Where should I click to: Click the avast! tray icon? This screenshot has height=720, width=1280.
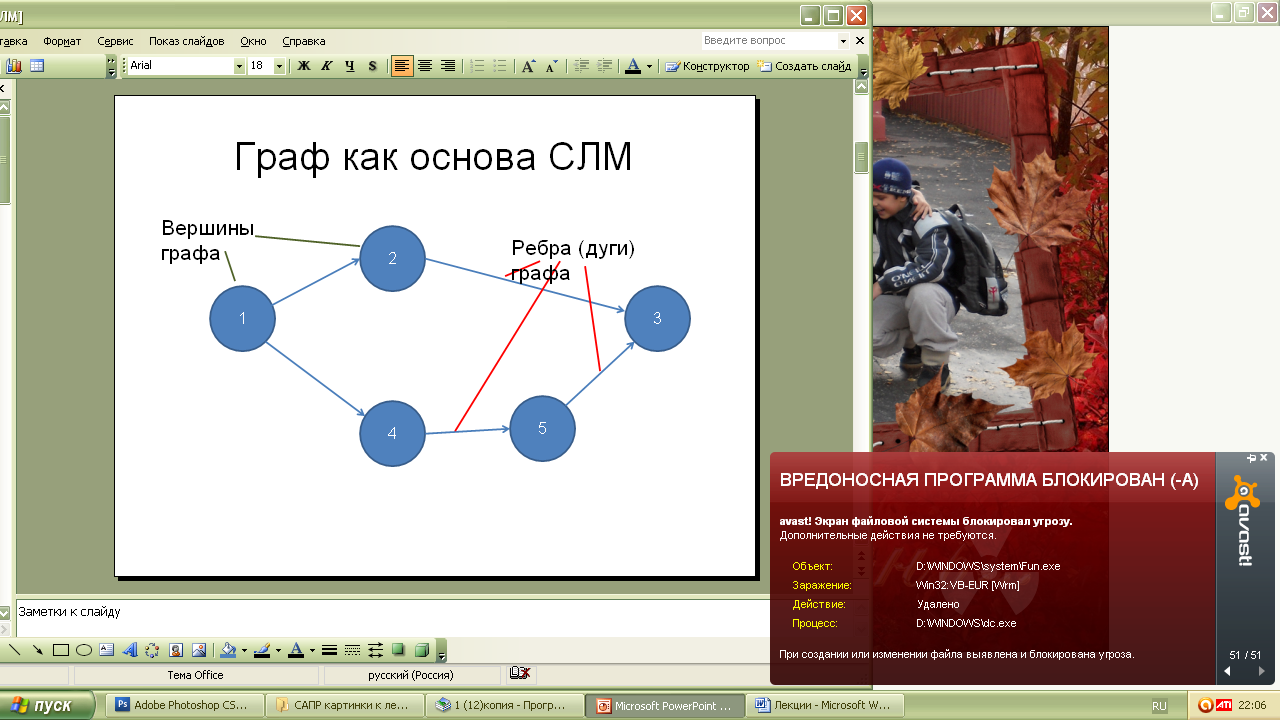(x=1208, y=705)
